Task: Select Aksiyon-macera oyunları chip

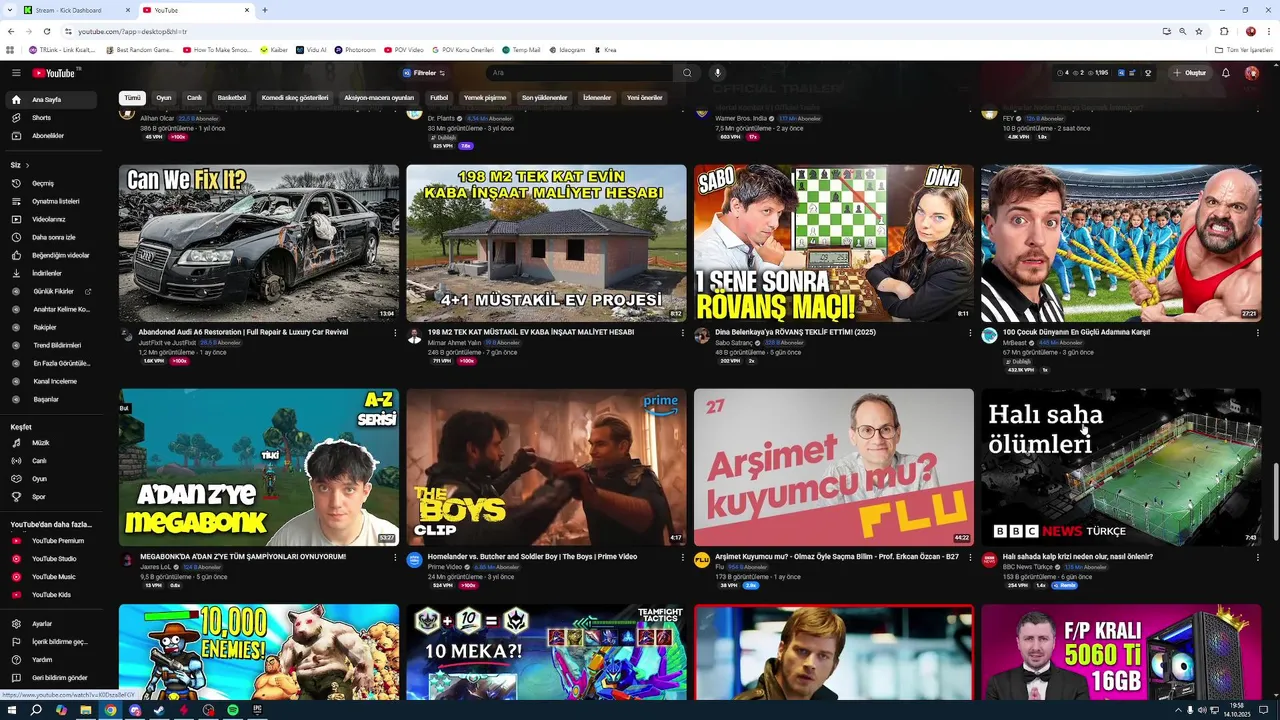Action: (379, 98)
